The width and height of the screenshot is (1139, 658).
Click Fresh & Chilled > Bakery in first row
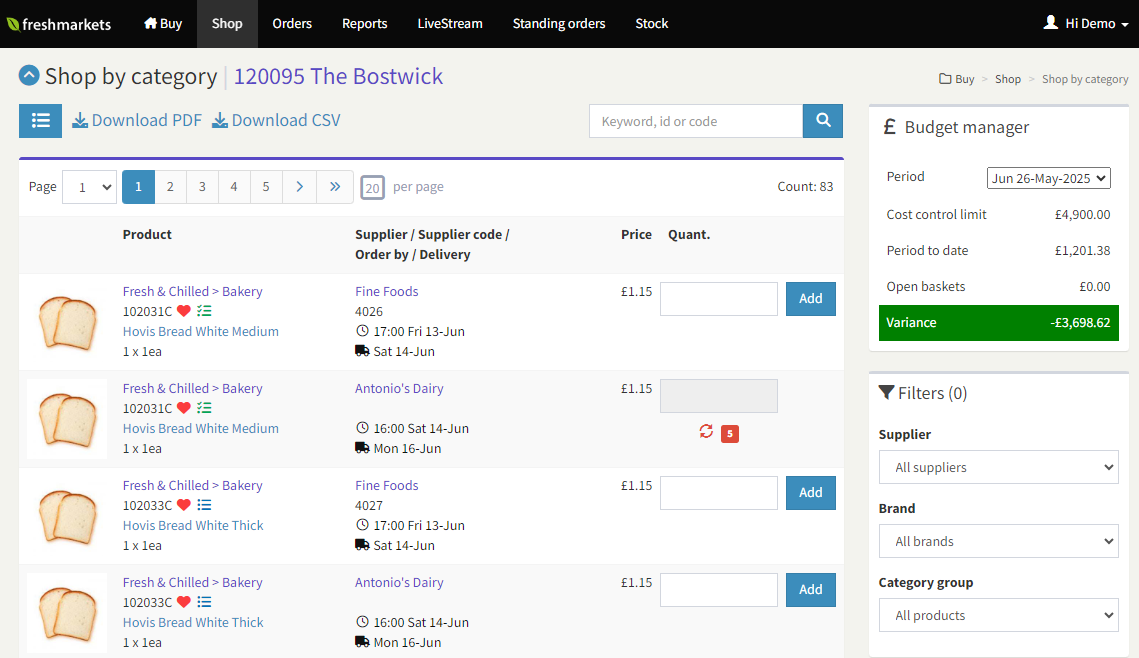point(192,291)
